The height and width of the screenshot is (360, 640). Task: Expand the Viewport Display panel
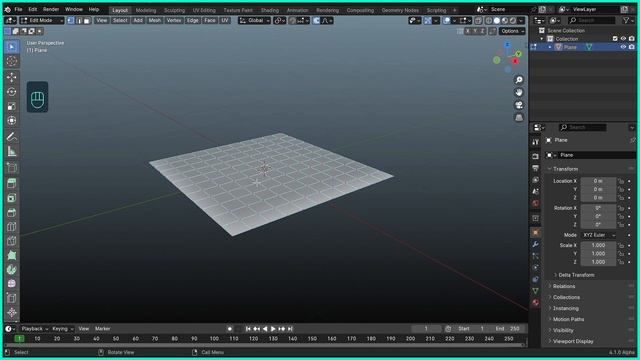573,341
